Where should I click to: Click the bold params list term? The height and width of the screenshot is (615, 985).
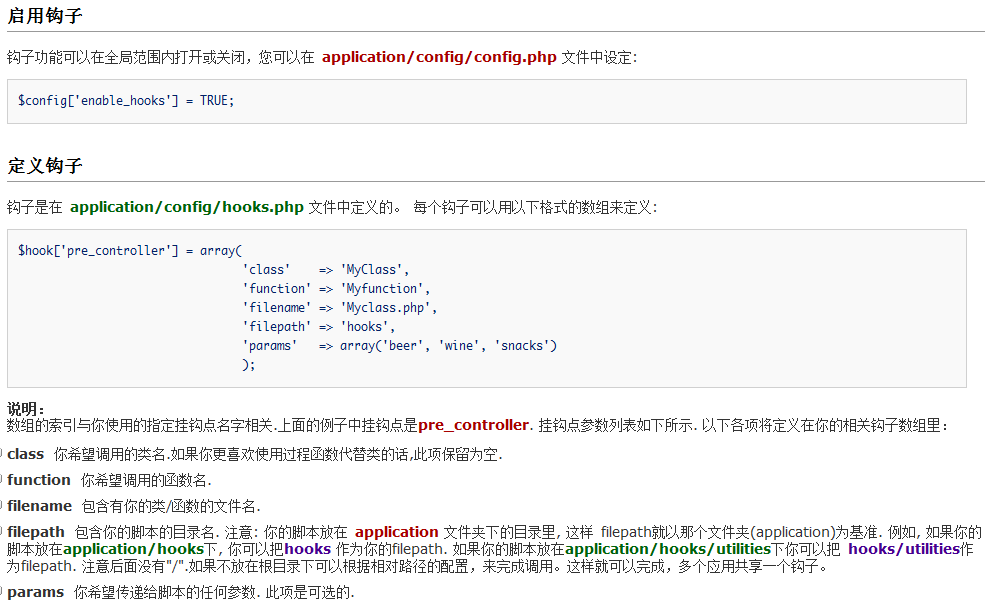[36, 591]
